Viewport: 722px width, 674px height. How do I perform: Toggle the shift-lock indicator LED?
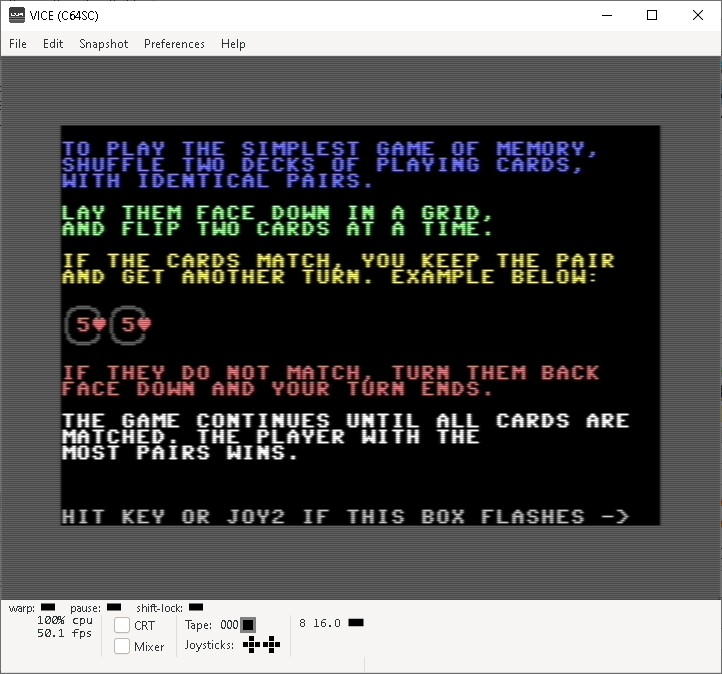(196, 607)
